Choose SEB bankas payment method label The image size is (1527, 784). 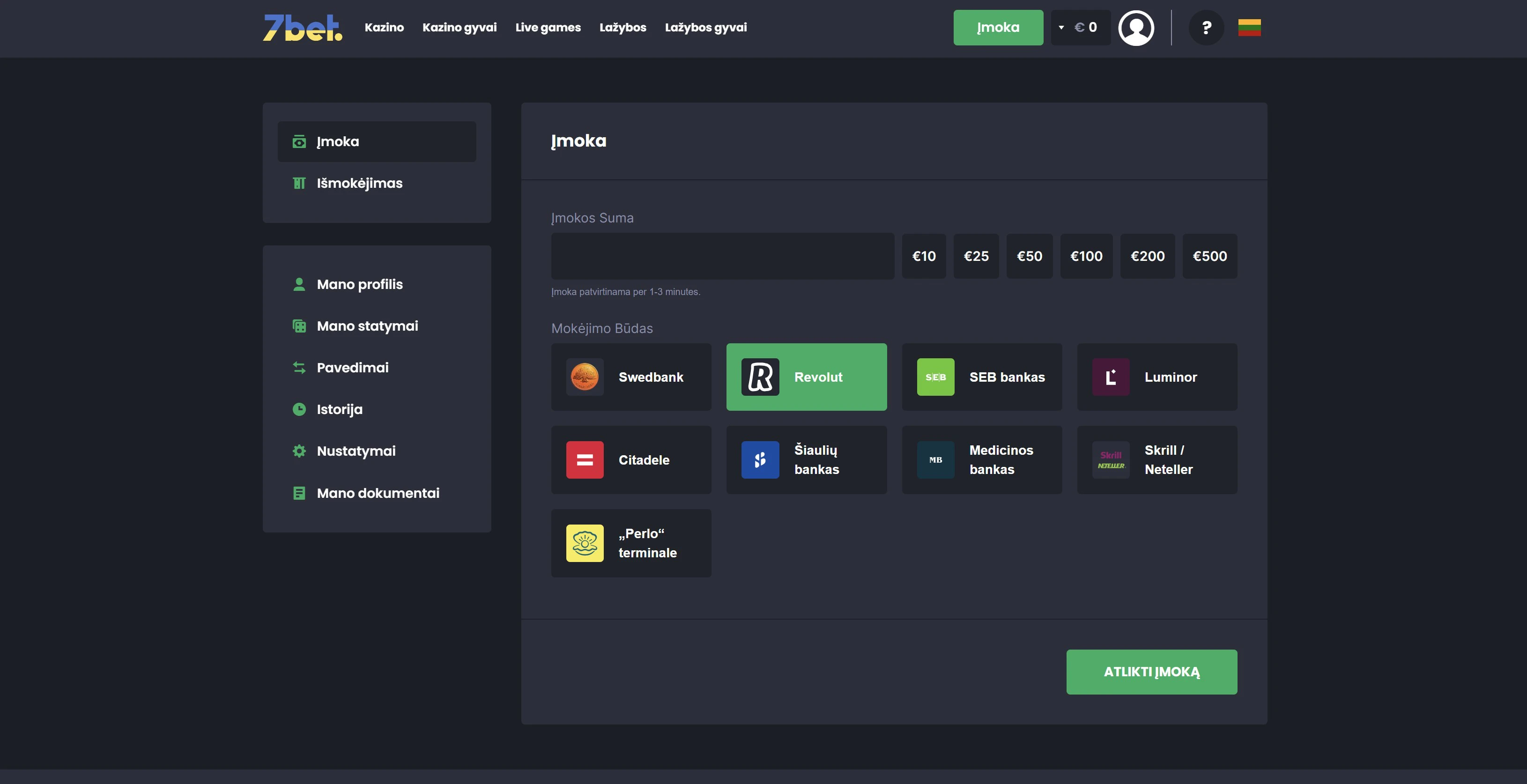1007,377
